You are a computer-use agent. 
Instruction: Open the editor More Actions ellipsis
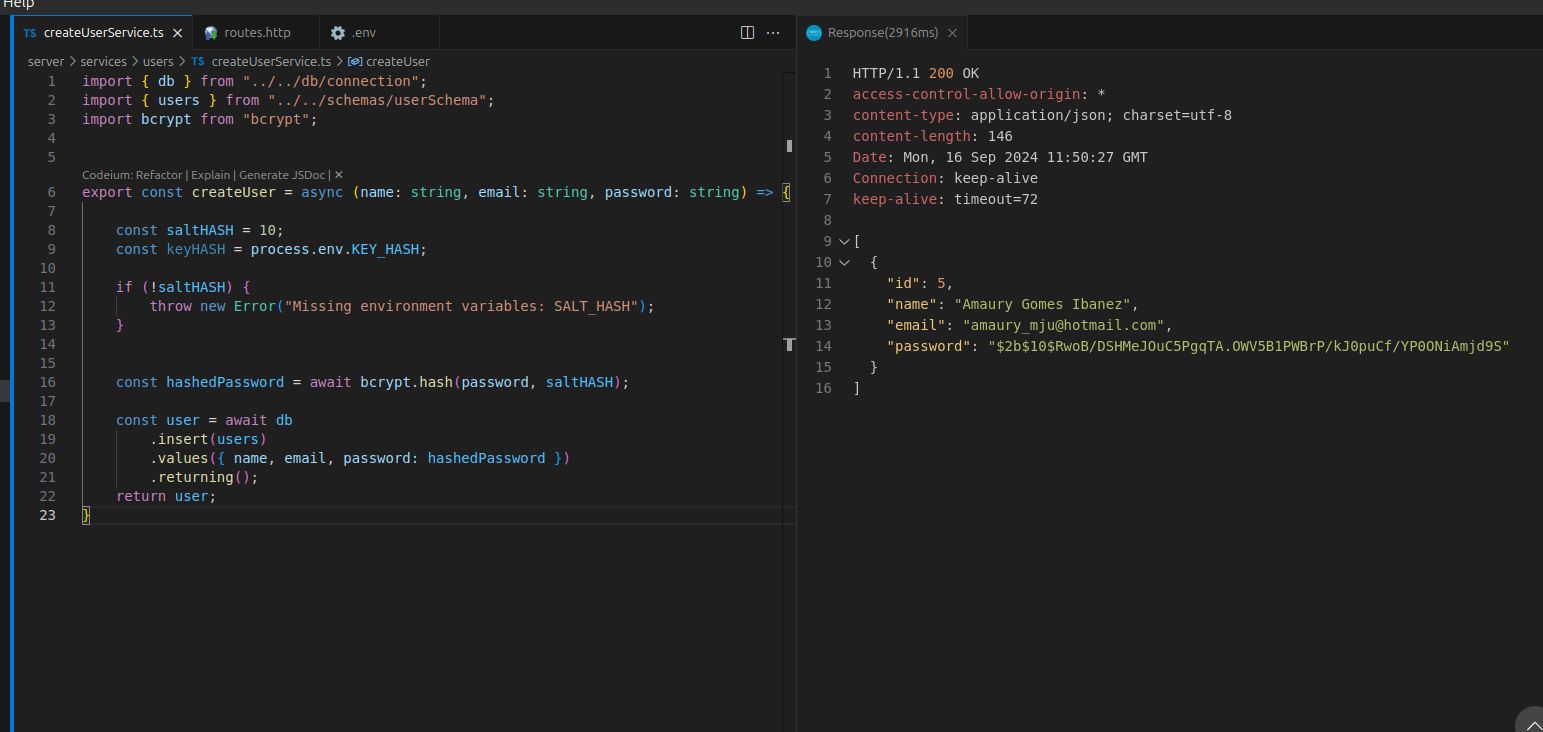pos(773,33)
